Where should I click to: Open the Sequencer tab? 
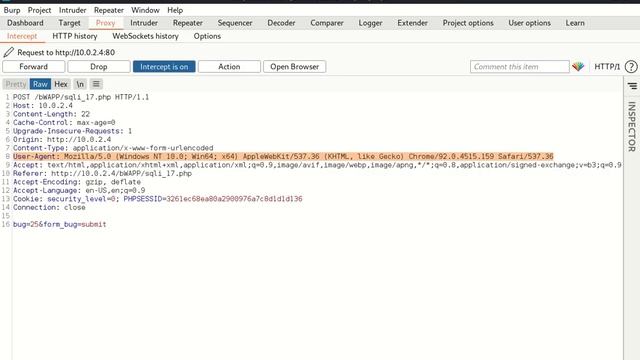[235, 23]
